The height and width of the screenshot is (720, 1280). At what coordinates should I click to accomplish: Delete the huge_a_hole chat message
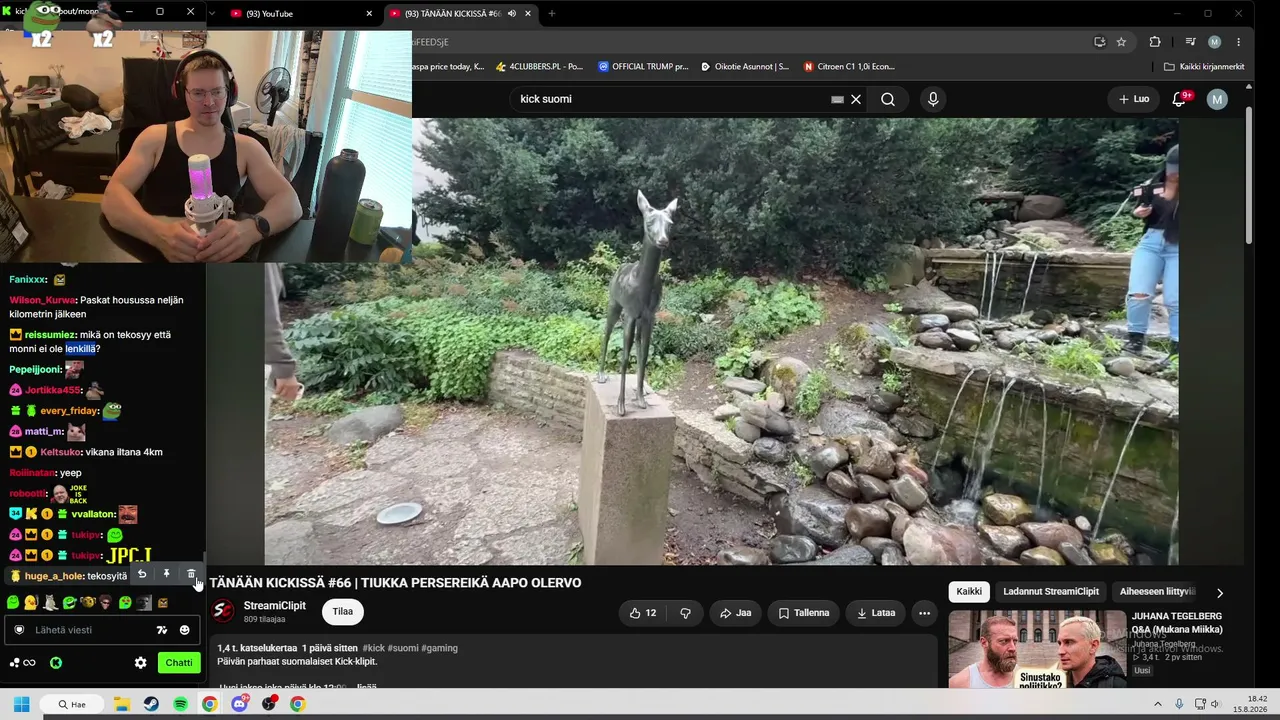click(191, 574)
